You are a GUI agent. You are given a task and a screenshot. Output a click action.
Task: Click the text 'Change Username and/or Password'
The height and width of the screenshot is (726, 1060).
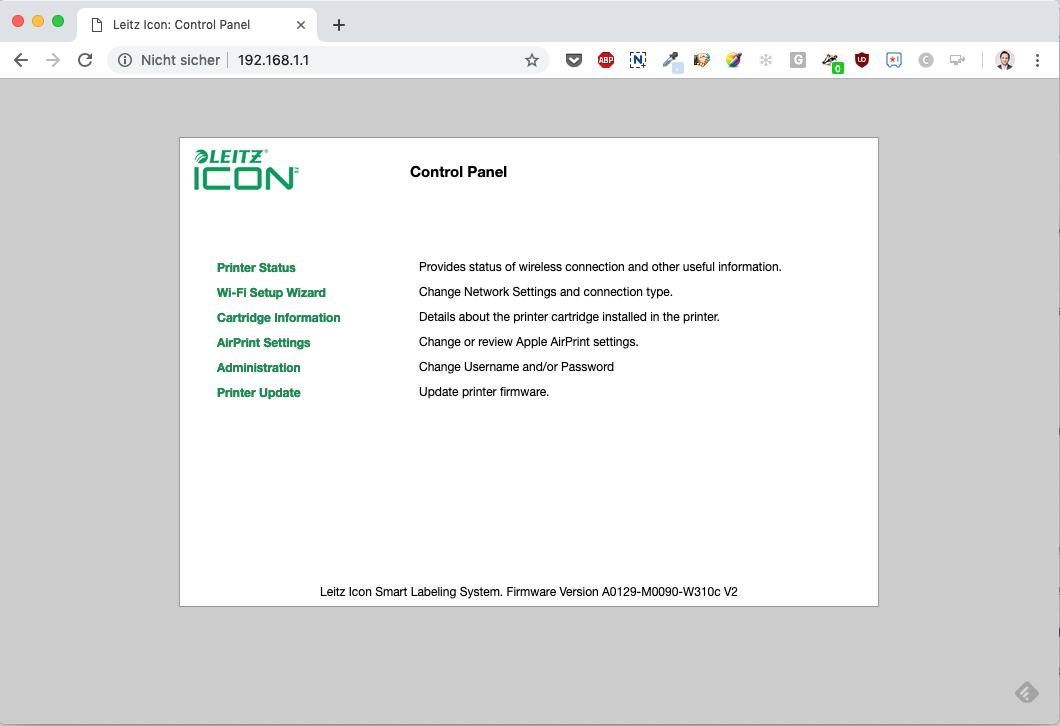tap(516, 367)
